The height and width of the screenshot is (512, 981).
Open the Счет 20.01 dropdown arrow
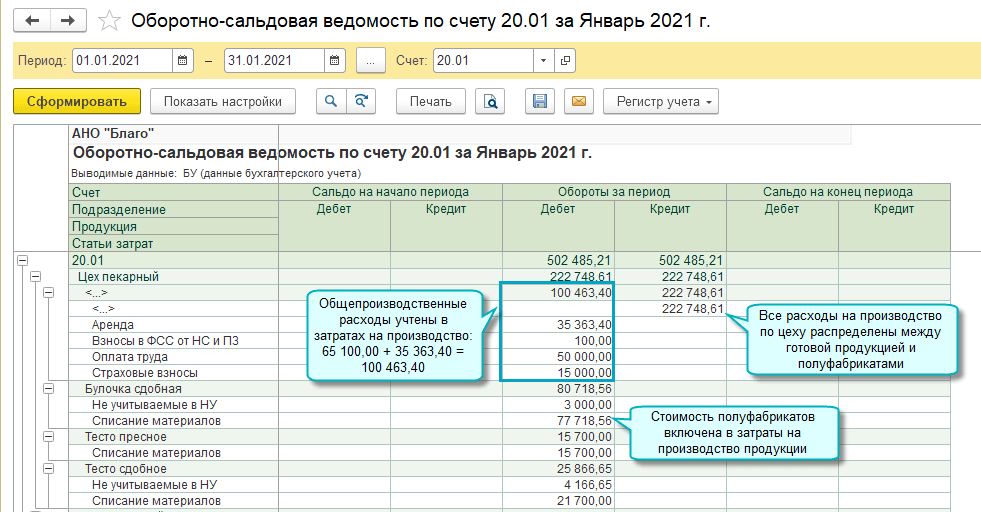543,61
